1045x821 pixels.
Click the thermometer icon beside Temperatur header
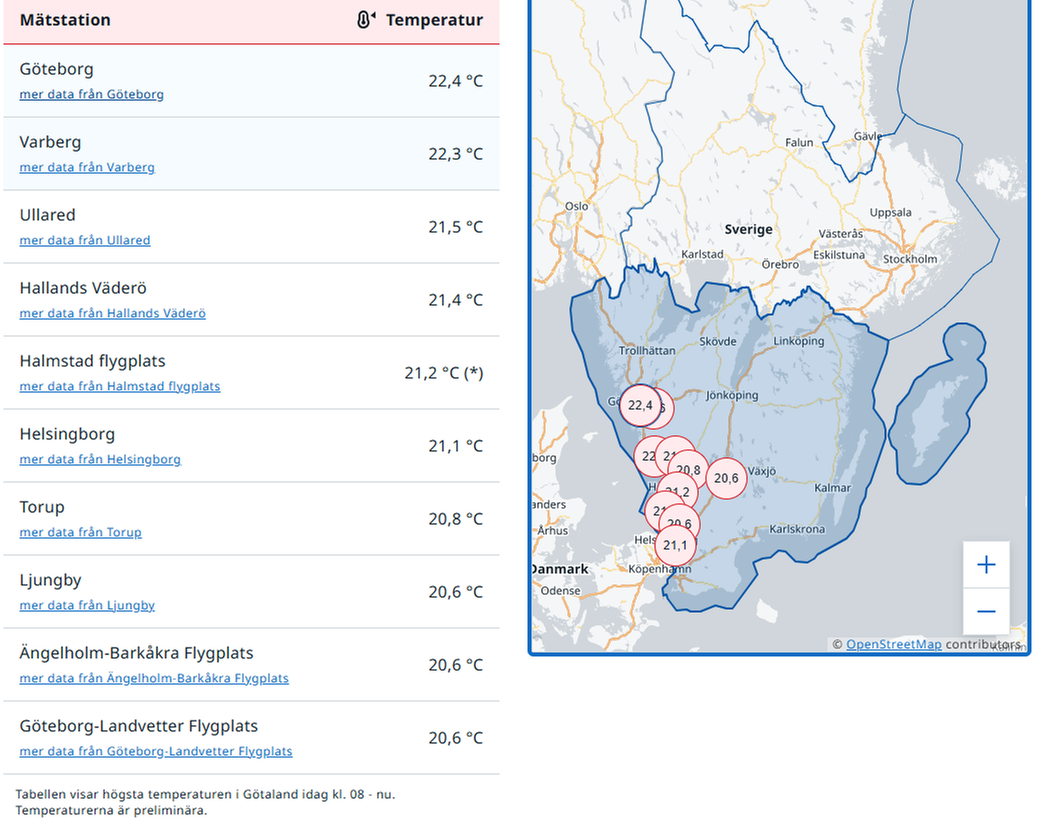tap(365, 20)
